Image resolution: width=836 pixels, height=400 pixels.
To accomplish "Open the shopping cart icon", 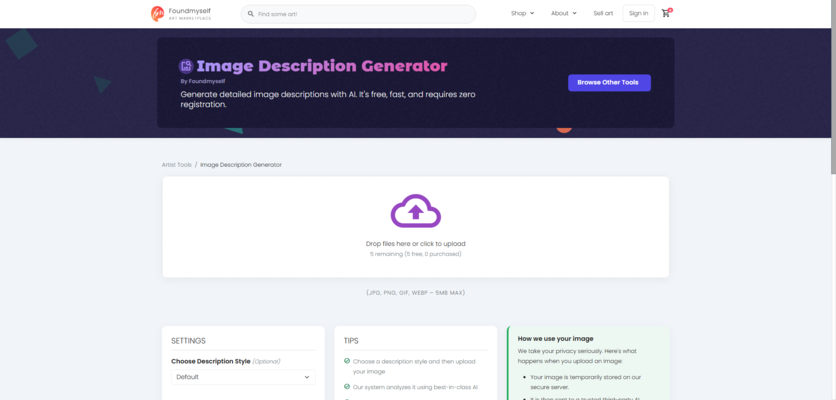I will click(666, 13).
